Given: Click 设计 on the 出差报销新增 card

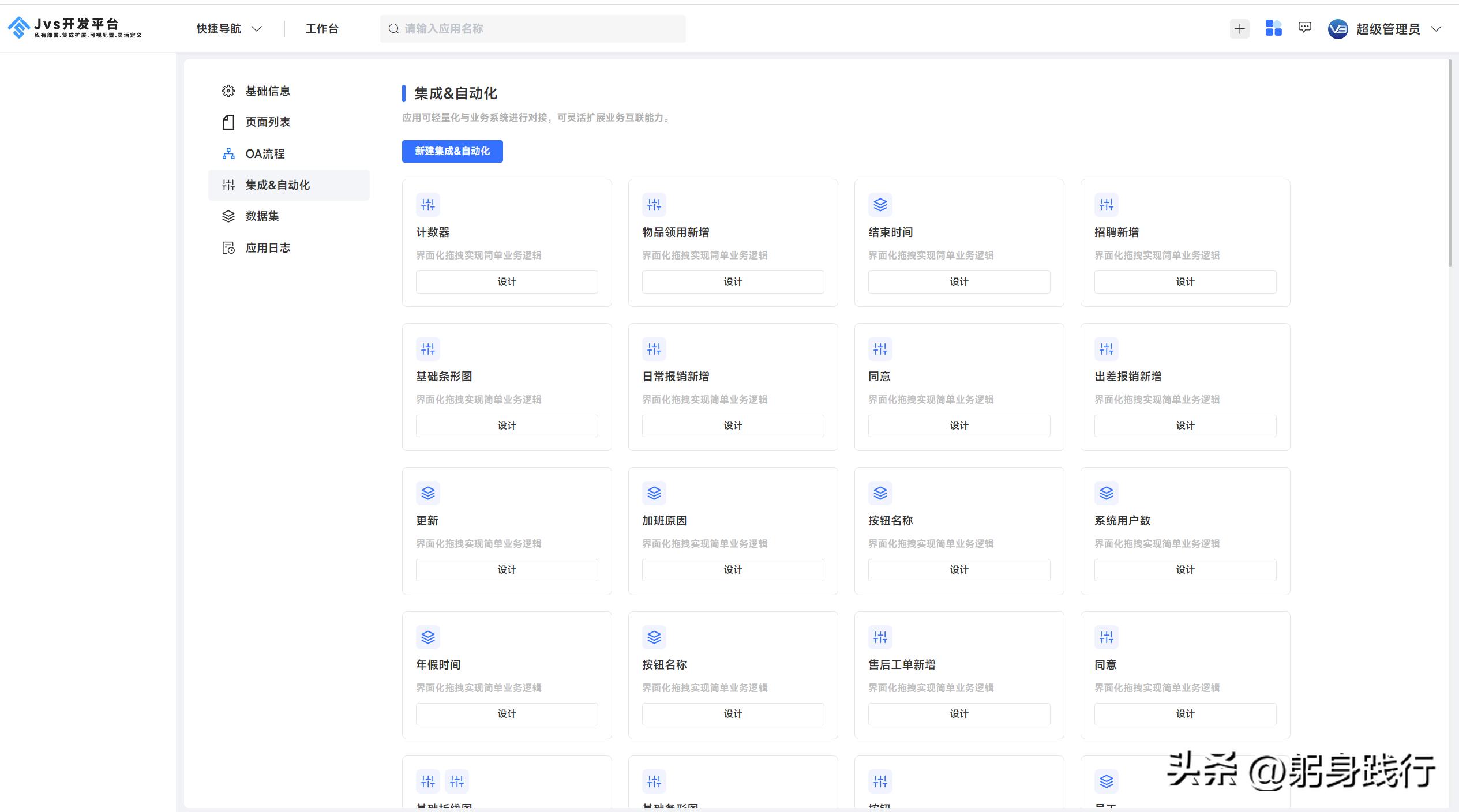Looking at the screenshot, I should [1185, 426].
